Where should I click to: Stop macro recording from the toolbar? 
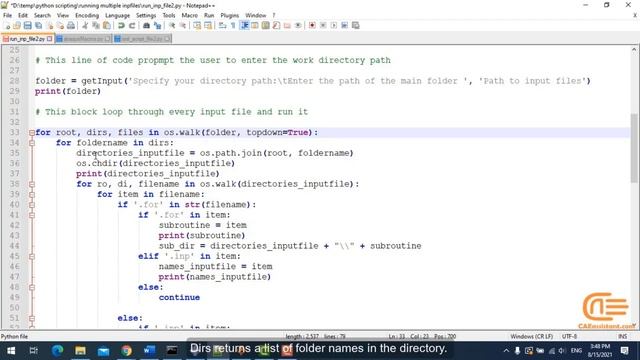point(323,25)
